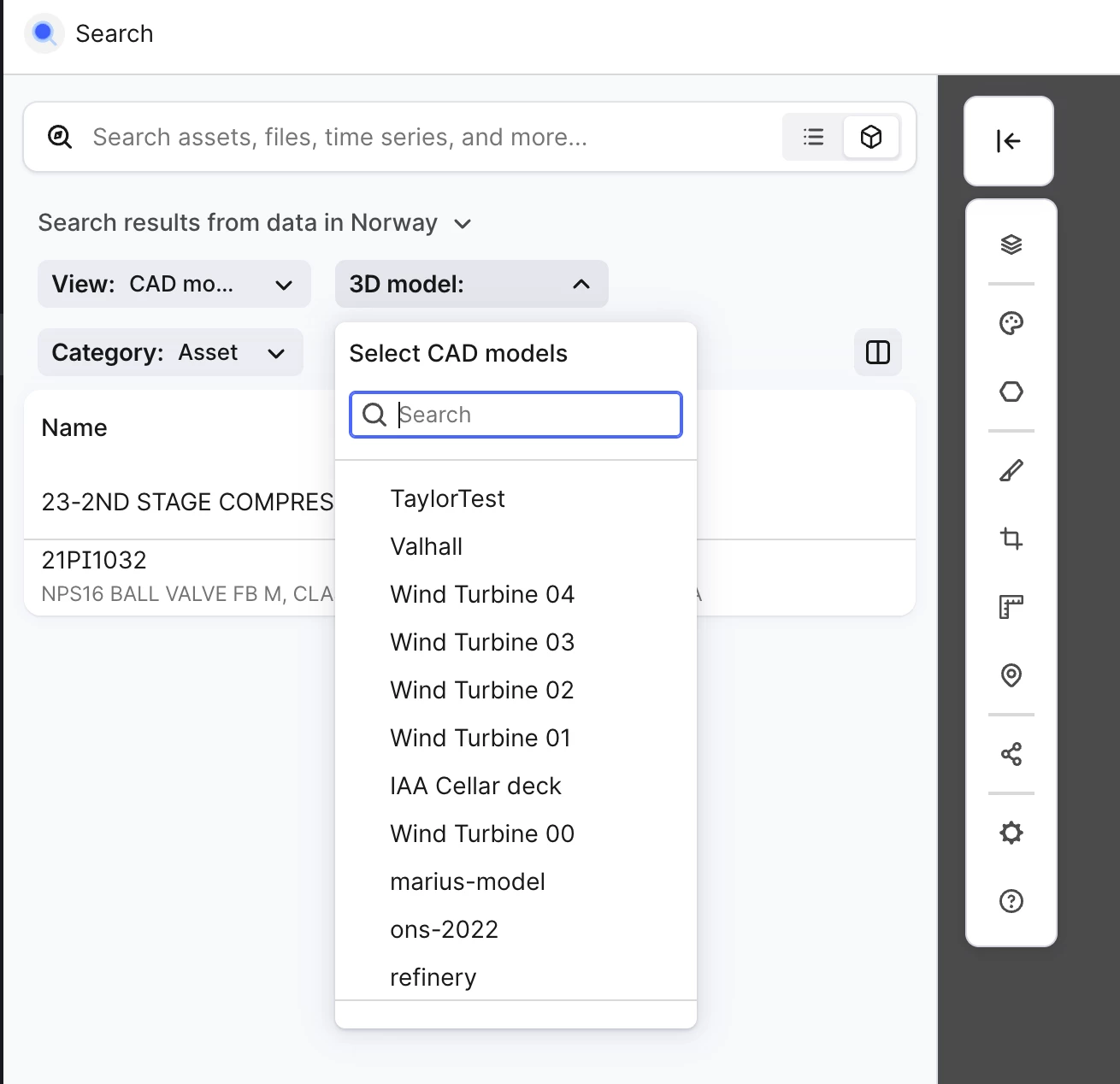Click the hexagon shape tool icon
This screenshot has height=1084, width=1120.
click(1011, 392)
